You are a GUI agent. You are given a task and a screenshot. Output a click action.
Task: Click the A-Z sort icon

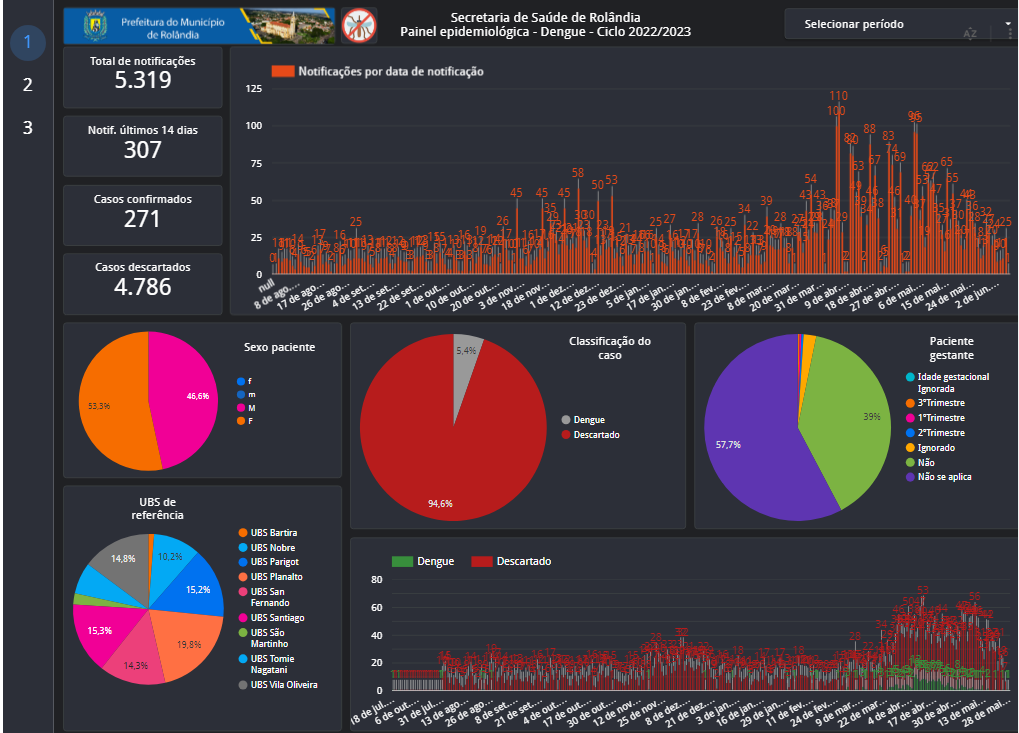969,33
